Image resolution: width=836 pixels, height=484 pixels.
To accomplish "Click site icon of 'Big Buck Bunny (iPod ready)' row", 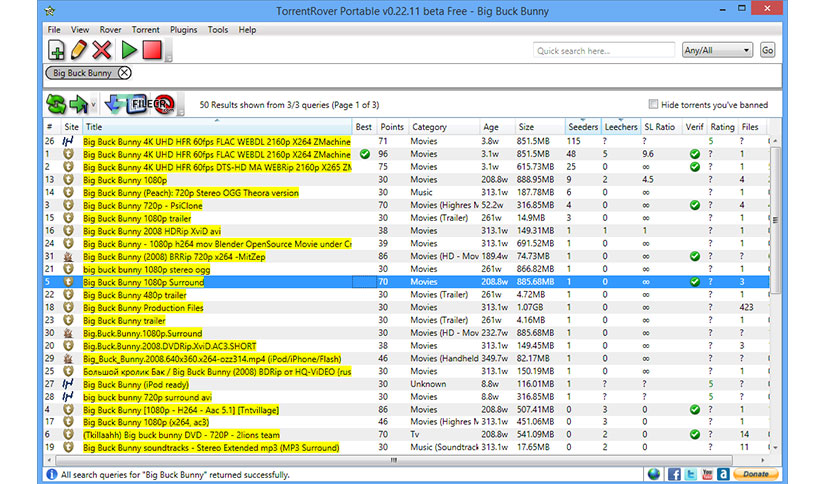I will pyautogui.click(x=68, y=384).
